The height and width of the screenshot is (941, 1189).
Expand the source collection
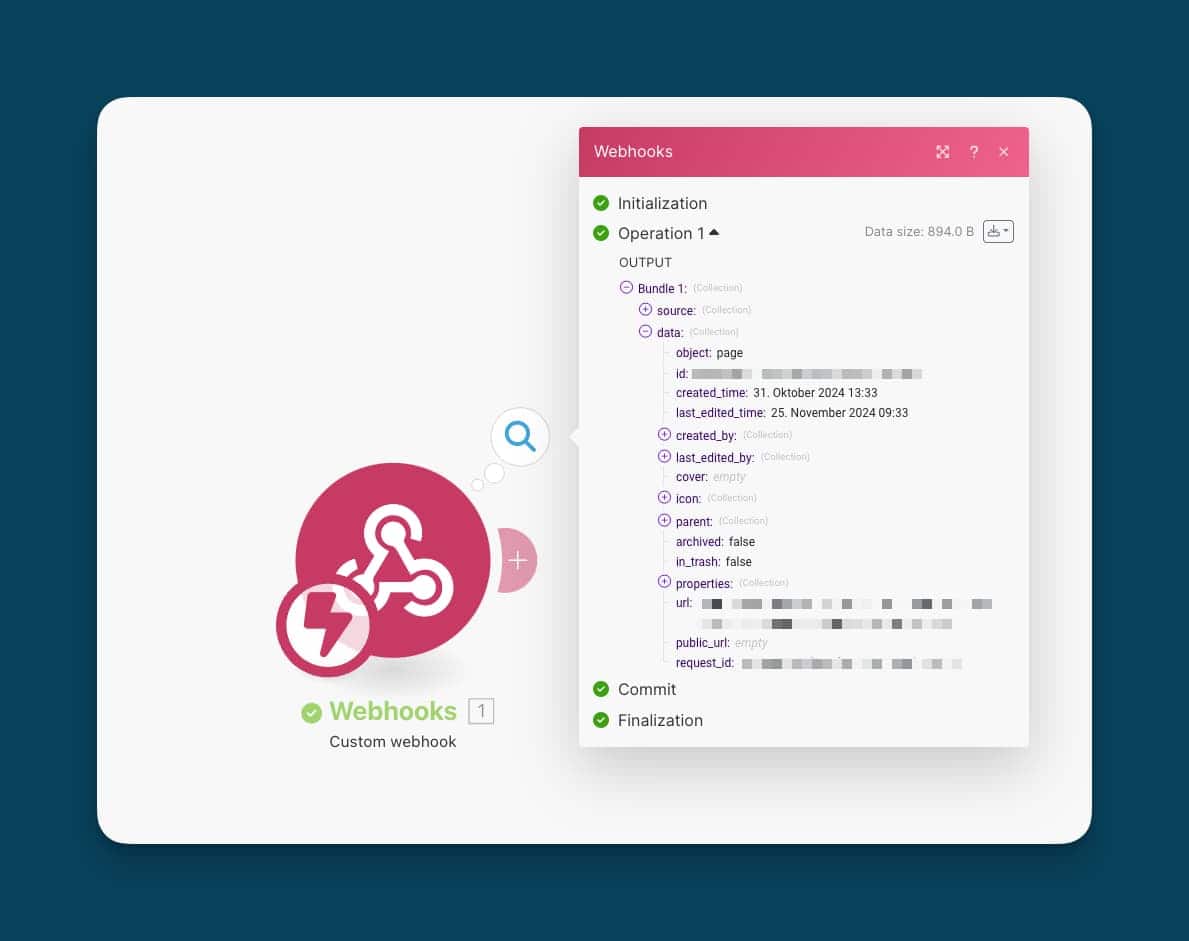(645, 310)
